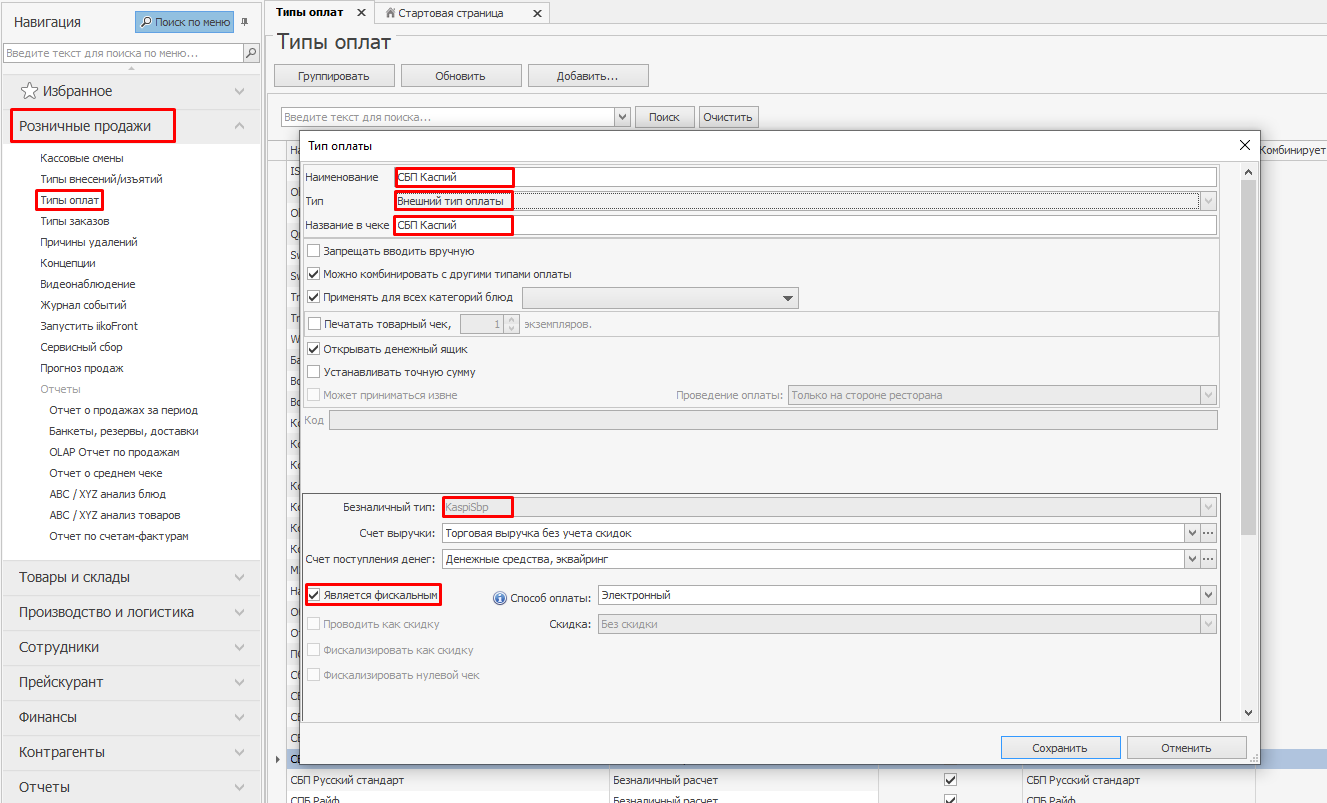Image resolution: width=1327 pixels, height=803 pixels.
Task: Click the magnifier icon beside the menu search field
Action: 252,53
